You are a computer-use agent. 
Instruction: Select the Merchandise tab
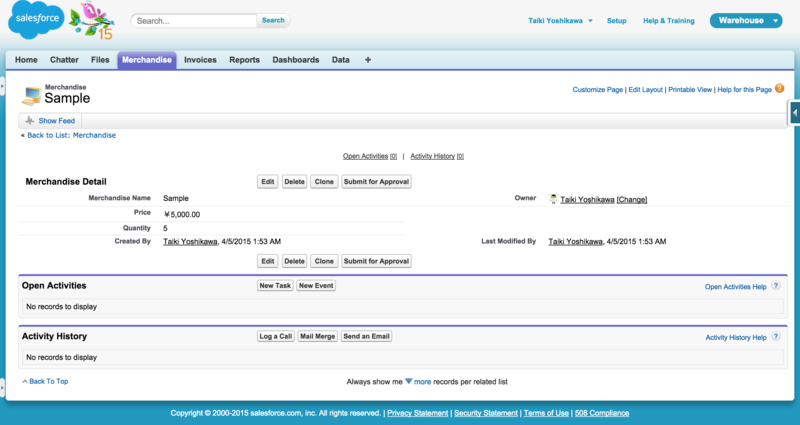tap(147, 60)
